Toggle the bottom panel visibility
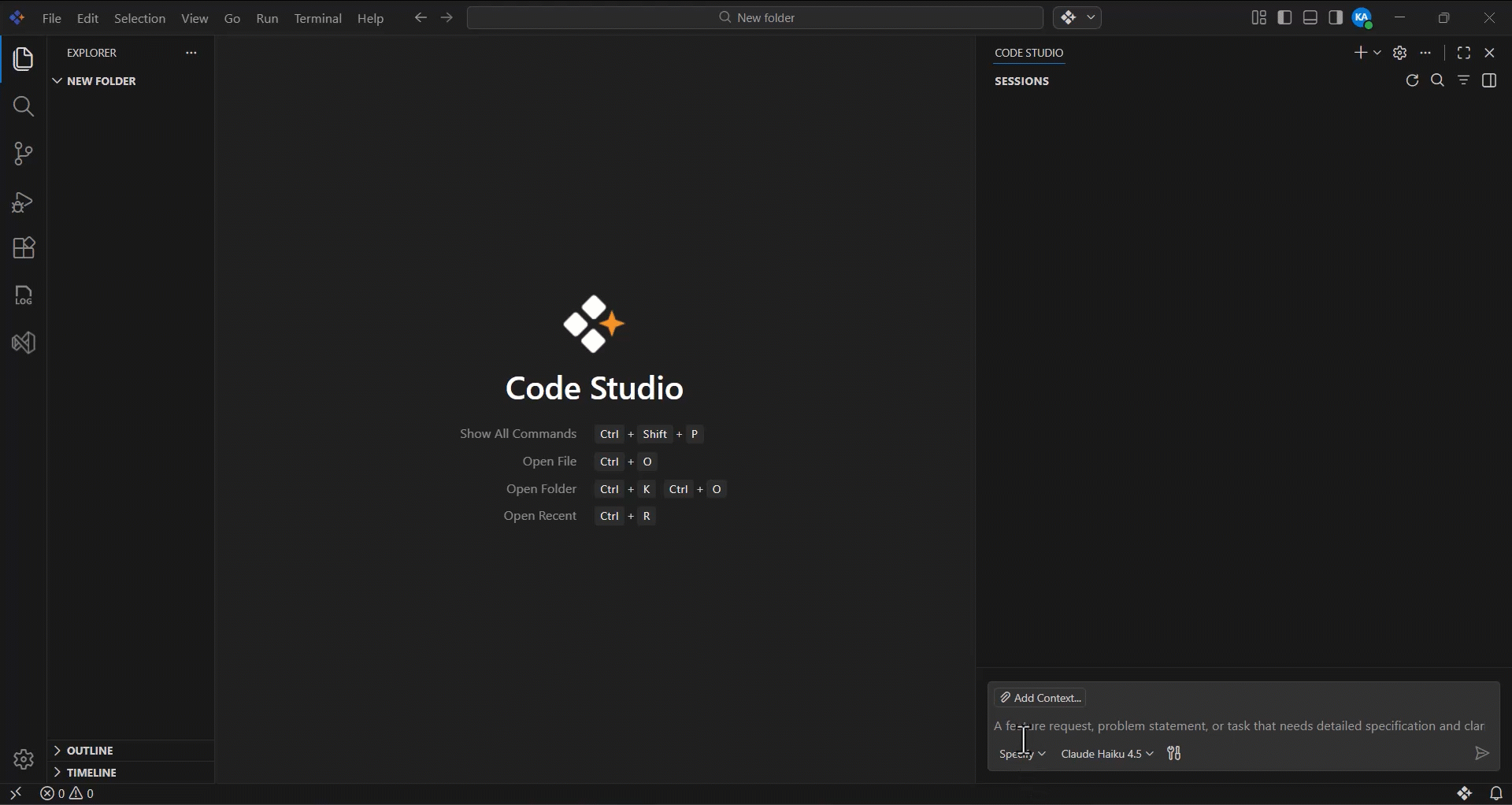 point(1310,17)
